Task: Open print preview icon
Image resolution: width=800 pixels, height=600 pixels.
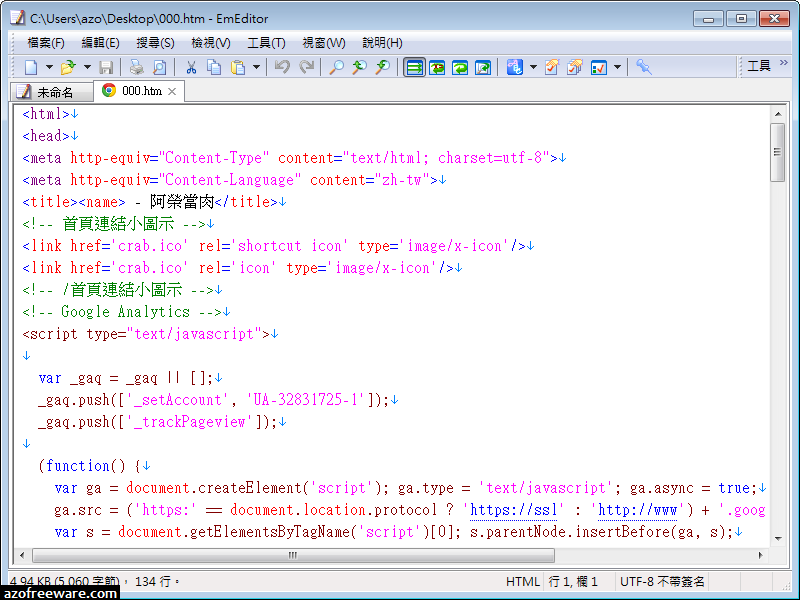Action: [160, 67]
